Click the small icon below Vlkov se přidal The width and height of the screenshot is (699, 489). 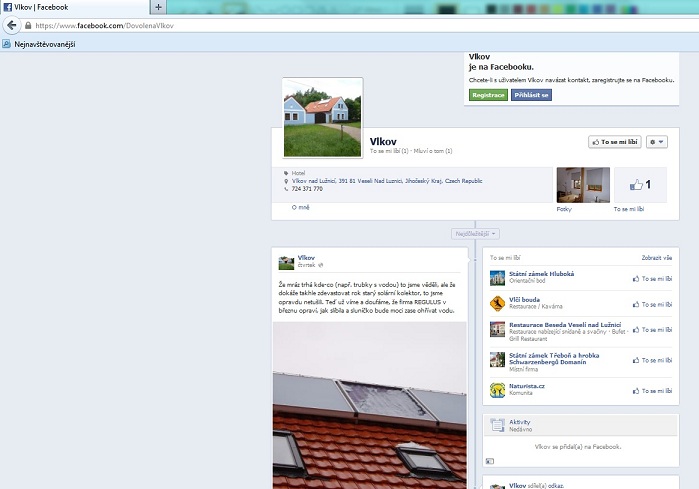(x=489, y=461)
